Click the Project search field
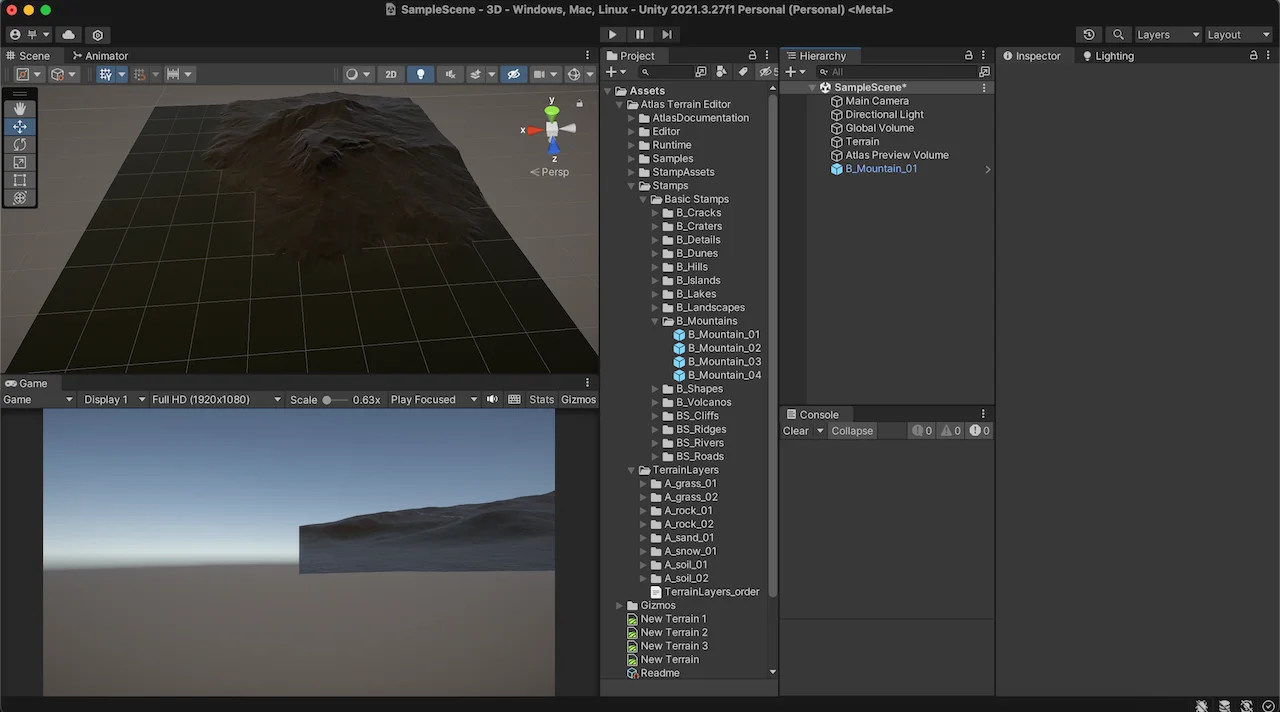This screenshot has height=712, width=1280. pyautogui.click(x=665, y=72)
